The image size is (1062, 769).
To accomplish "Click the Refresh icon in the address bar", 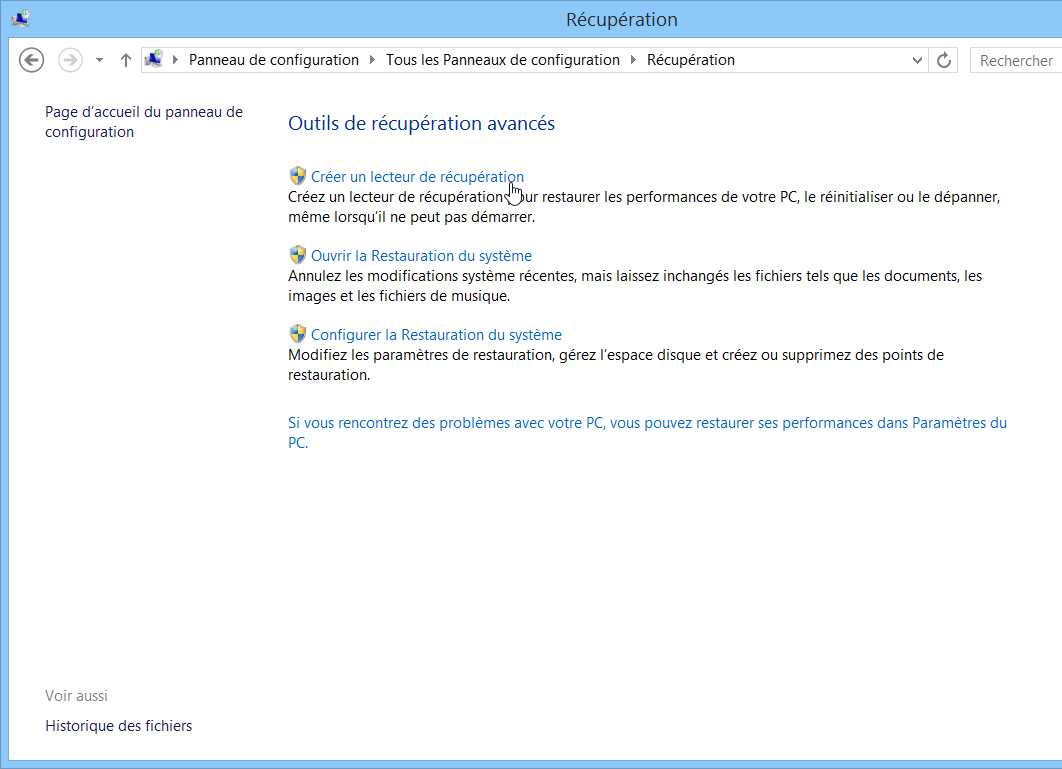I will click(x=943, y=60).
